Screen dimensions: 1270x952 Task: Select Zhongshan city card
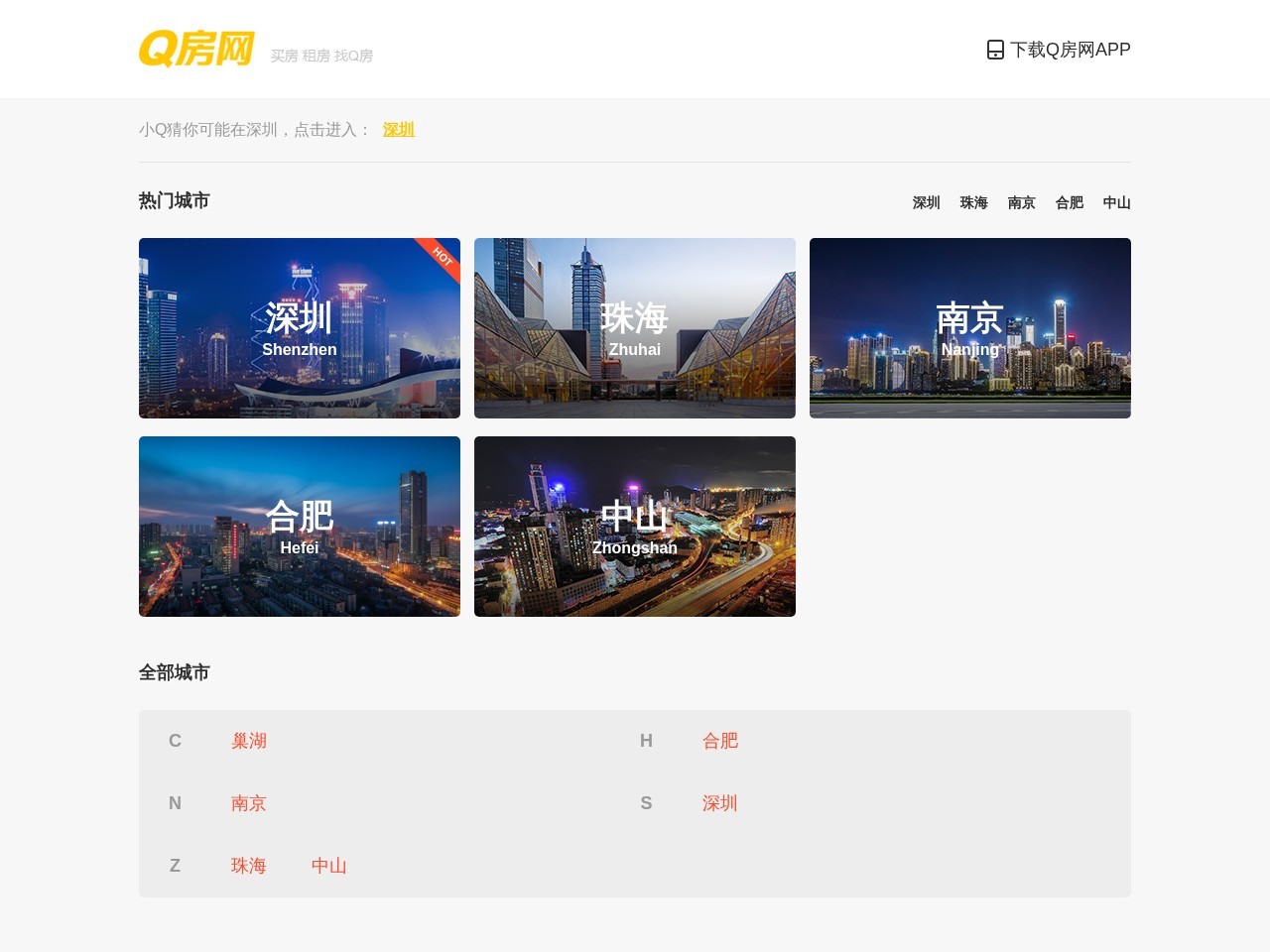point(634,526)
